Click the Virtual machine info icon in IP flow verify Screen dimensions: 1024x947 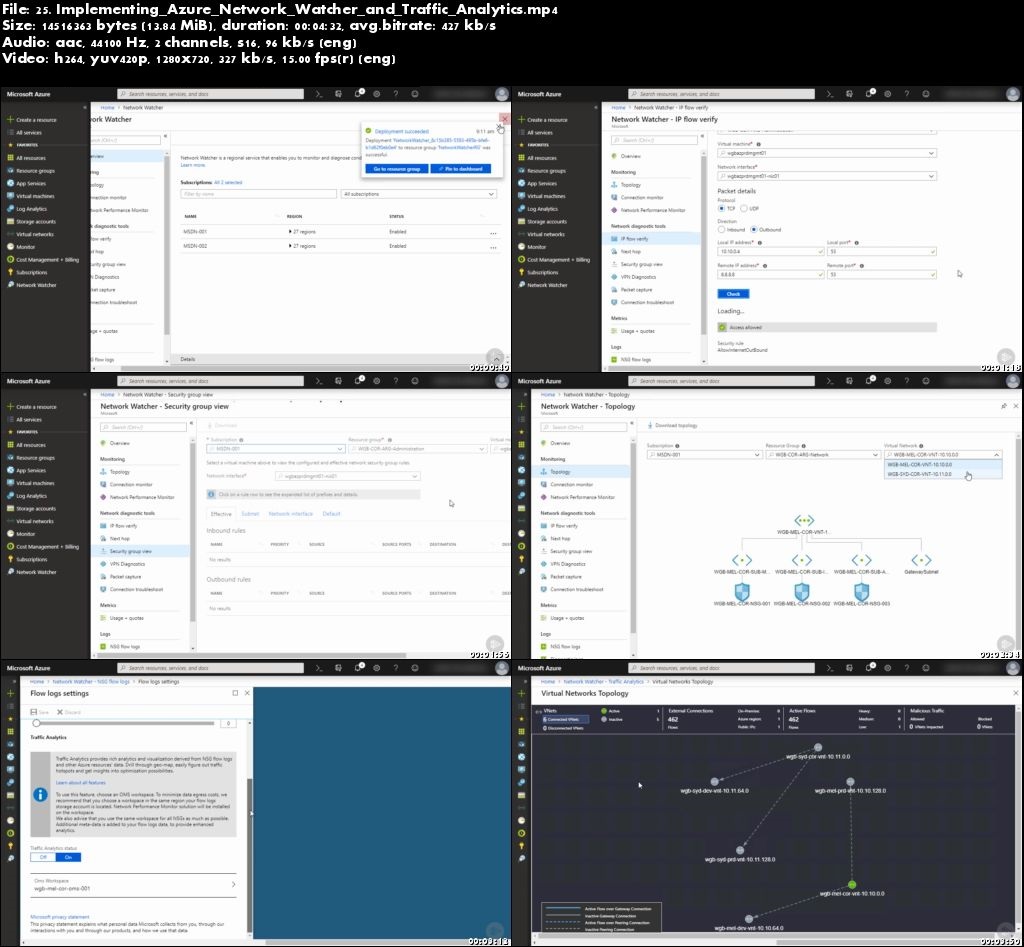[758, 144]
